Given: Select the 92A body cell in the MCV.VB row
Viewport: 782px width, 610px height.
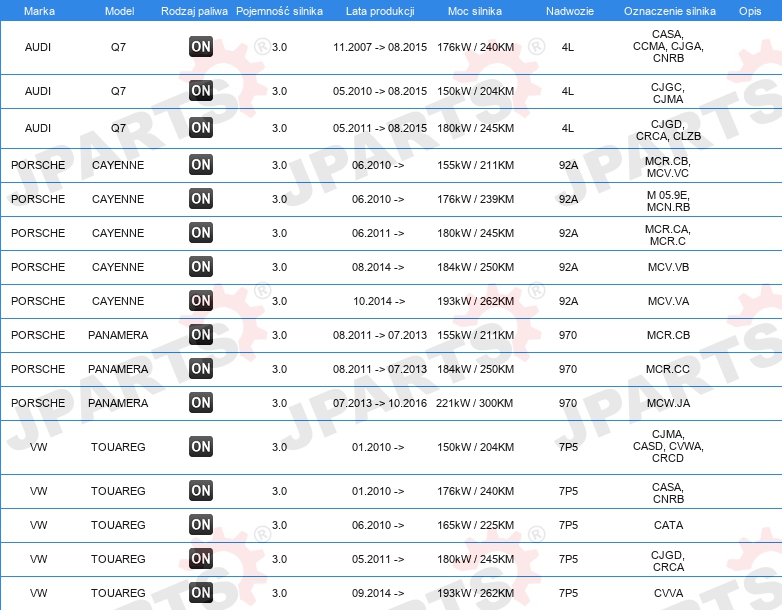Looking at the screenshot, I should point(568,267).
